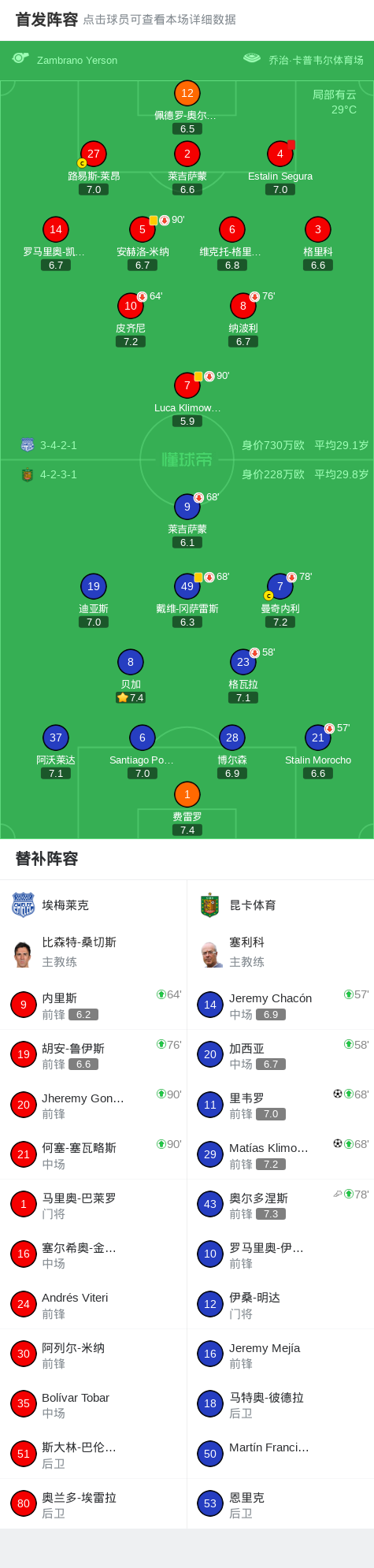The image size is (374, 1568).
Task: Select substitute 胡安-鲁伊斯 number 19
Action: point(24,1054)
